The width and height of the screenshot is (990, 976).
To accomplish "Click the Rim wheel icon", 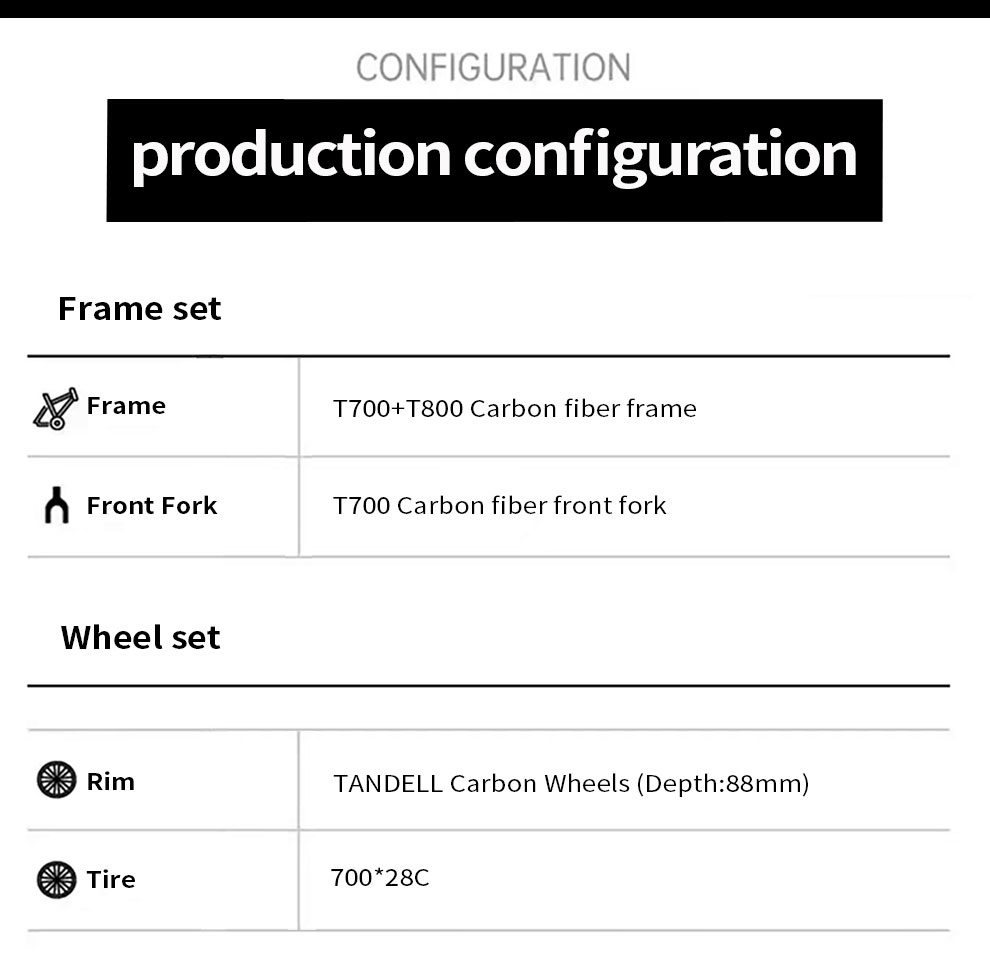I will 56,780.
